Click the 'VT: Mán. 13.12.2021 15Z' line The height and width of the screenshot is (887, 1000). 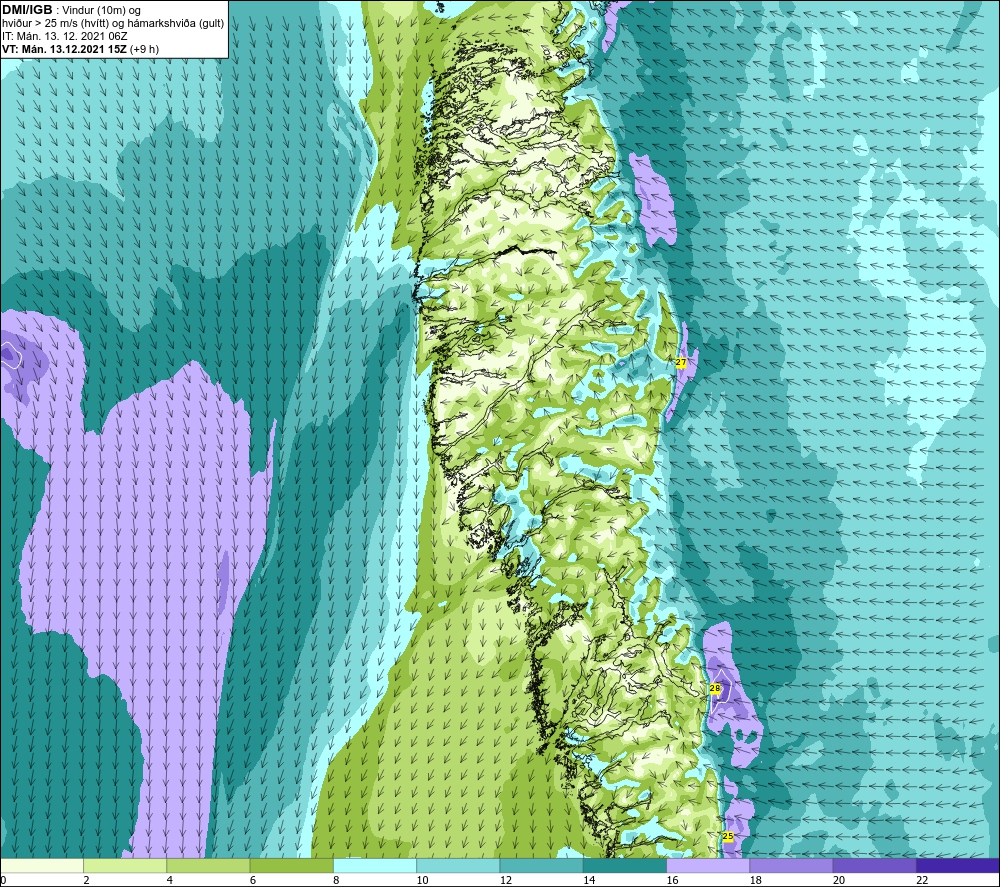pos(64,49)
